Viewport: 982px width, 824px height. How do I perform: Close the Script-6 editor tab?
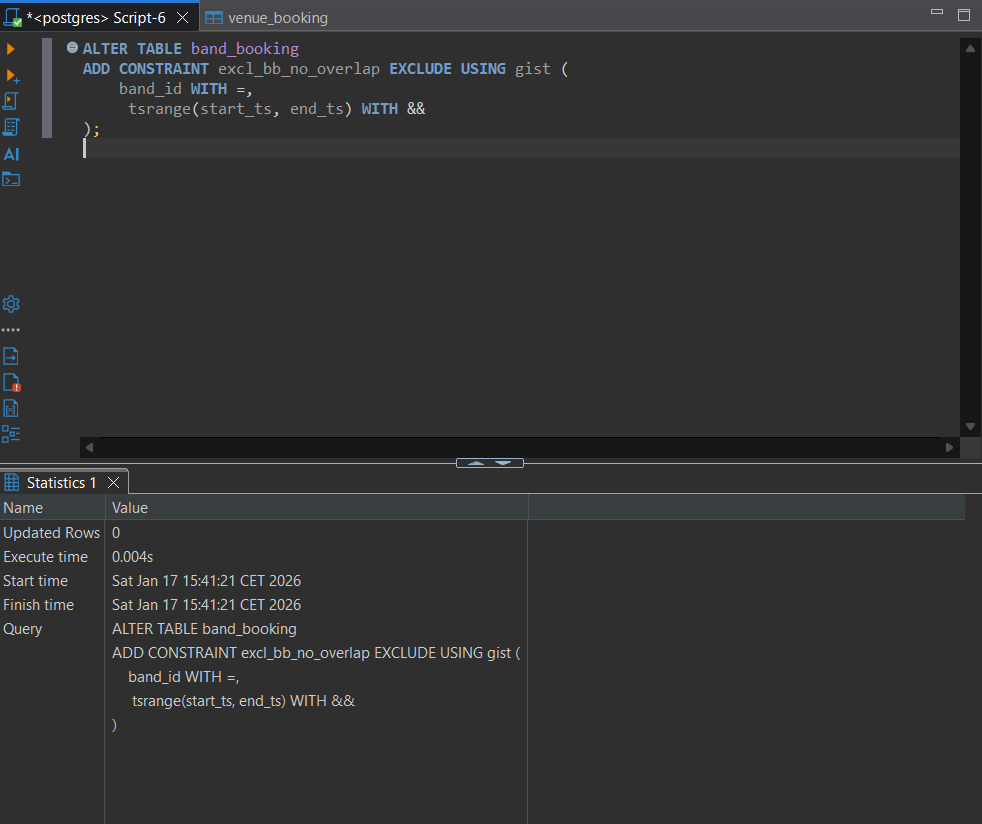point(183,18)
